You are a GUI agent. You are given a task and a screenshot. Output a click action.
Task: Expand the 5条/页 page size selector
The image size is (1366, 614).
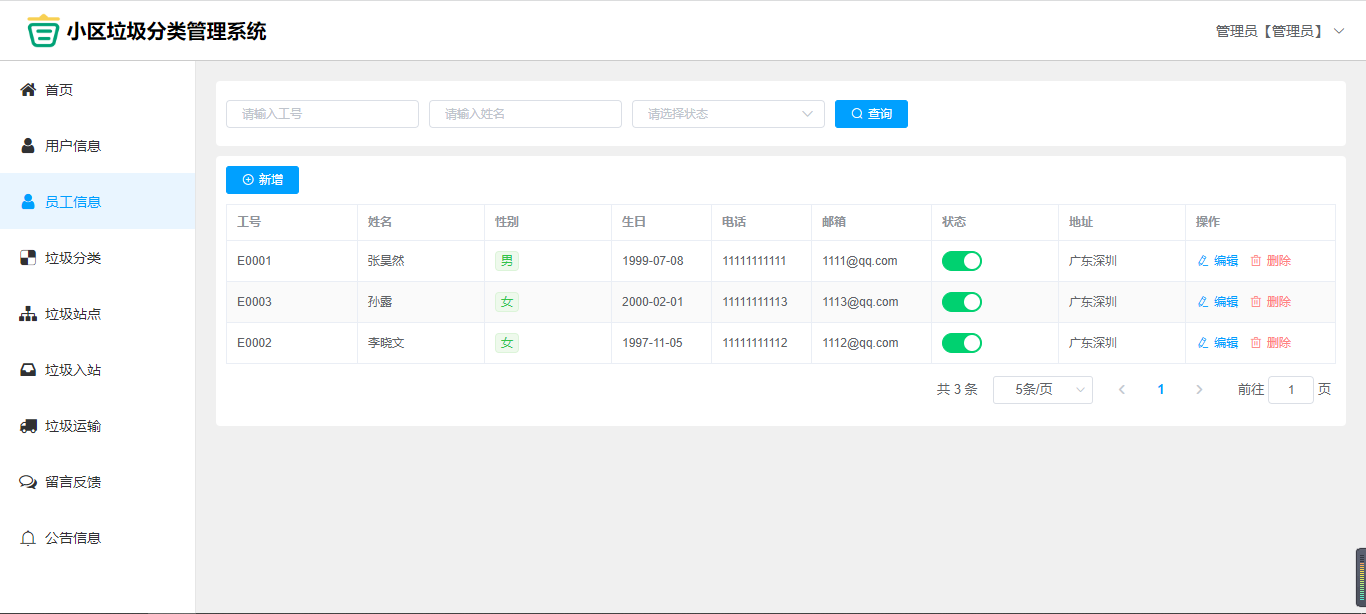pos(1042,390)
